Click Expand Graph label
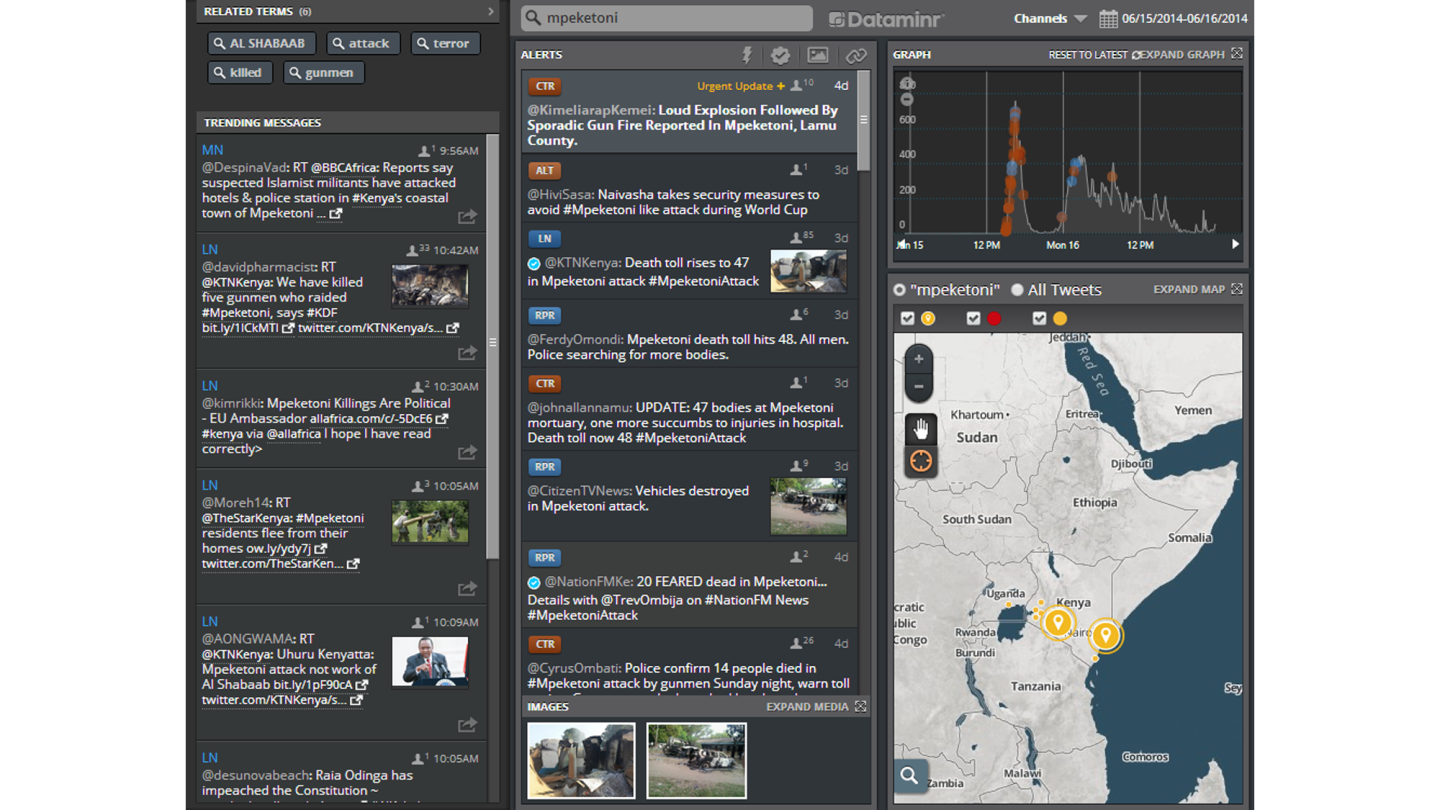This screenshot has height=810, width=1440. tap(1183, 54)
